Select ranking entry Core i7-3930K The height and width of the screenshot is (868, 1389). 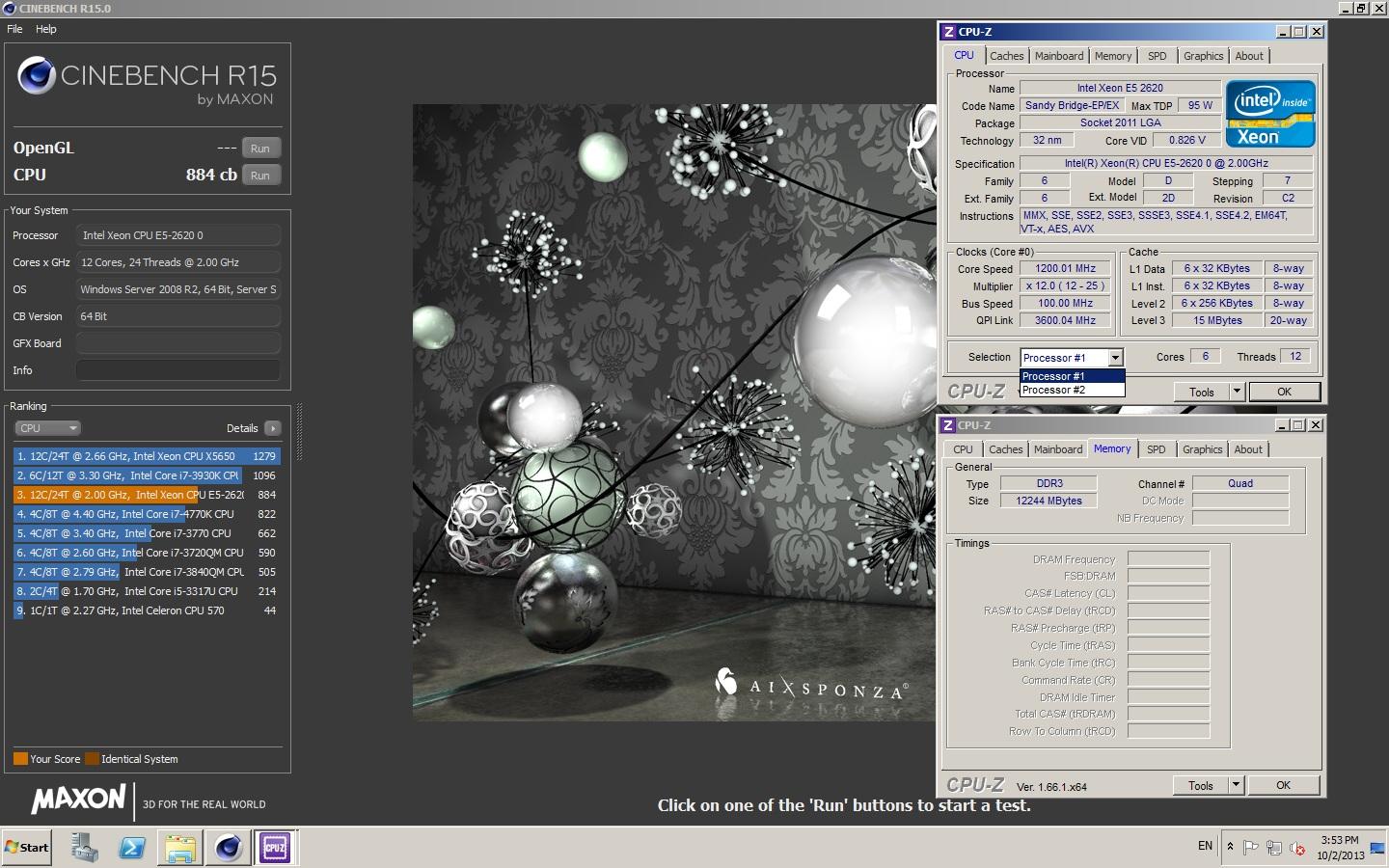[x=147, y=475]
